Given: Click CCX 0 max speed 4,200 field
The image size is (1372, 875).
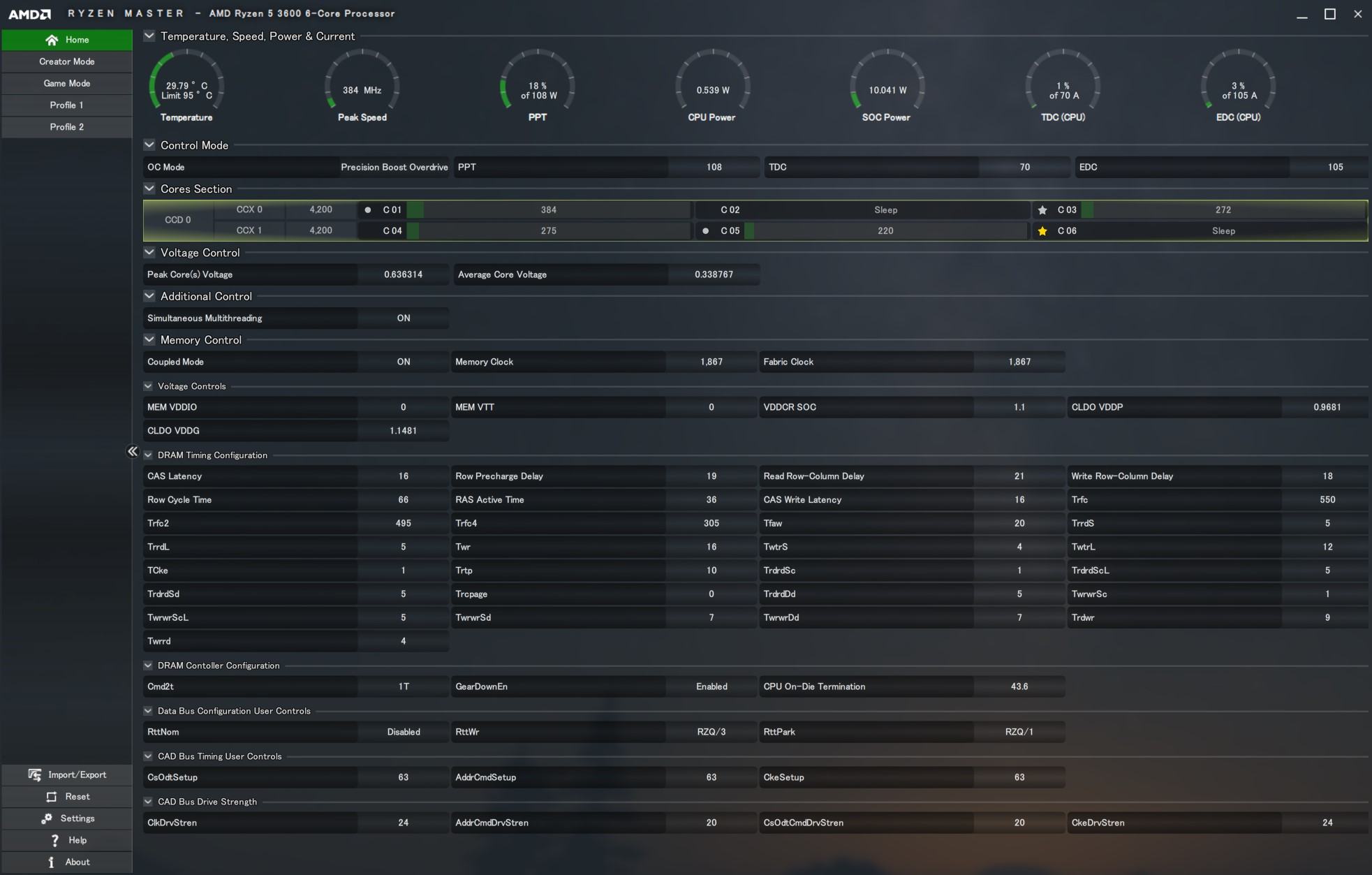Looking at the screenshot, I should coord(320,209).
